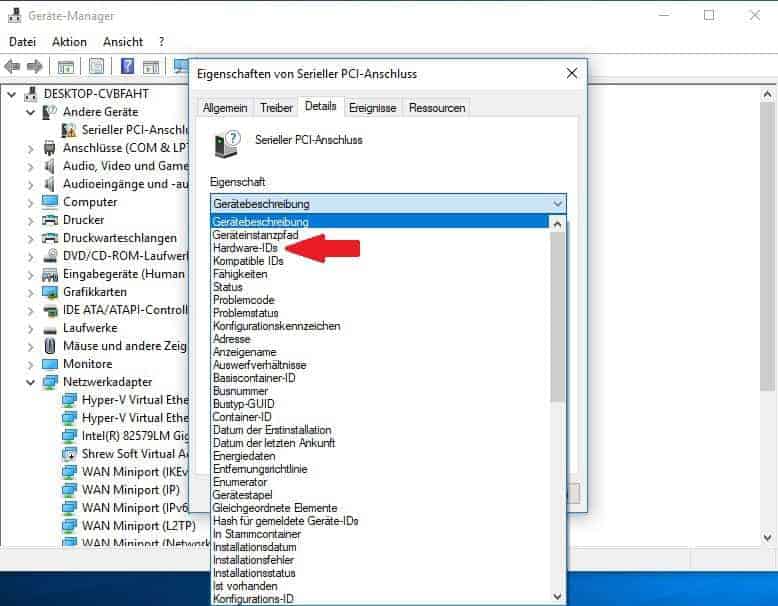Choose Kompatible IDs in the dropdown list

coord(248,260)
